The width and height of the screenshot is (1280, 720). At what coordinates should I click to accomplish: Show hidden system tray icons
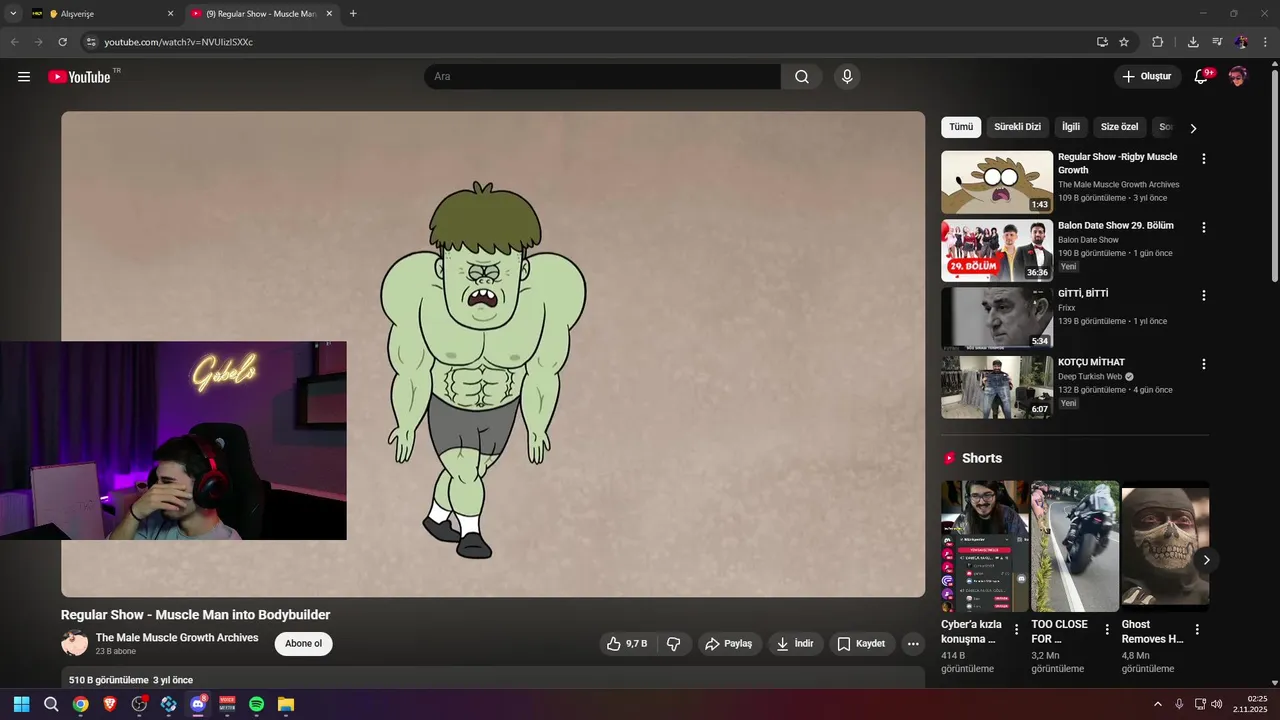(1158, 704)
